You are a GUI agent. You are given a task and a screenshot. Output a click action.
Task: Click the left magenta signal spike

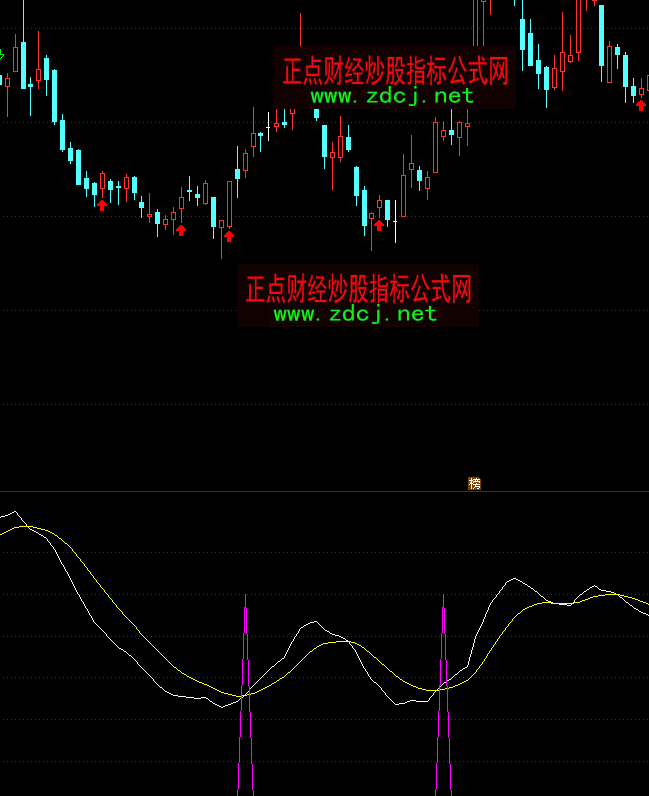coord(245,700)
